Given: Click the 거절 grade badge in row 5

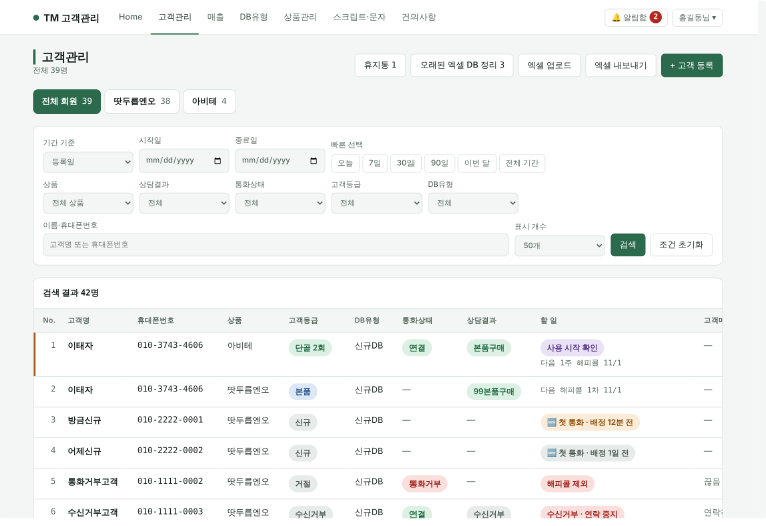Looking at the screenshot, I should pos(303,484).
